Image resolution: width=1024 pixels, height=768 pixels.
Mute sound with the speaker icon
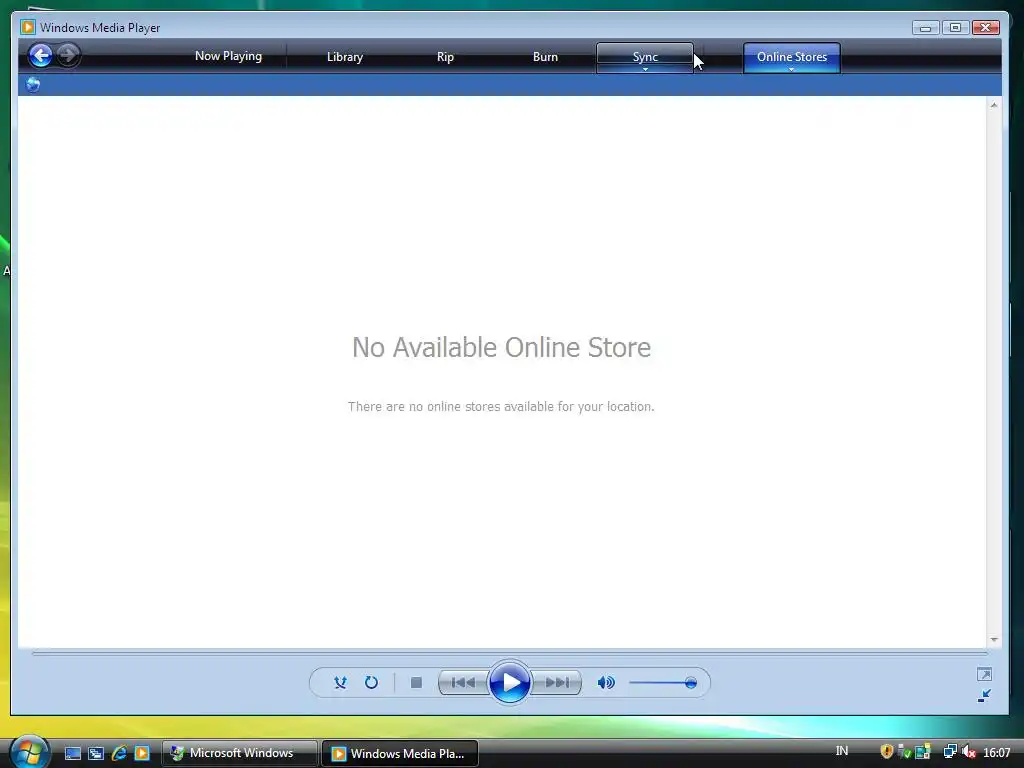pos(606,682)
